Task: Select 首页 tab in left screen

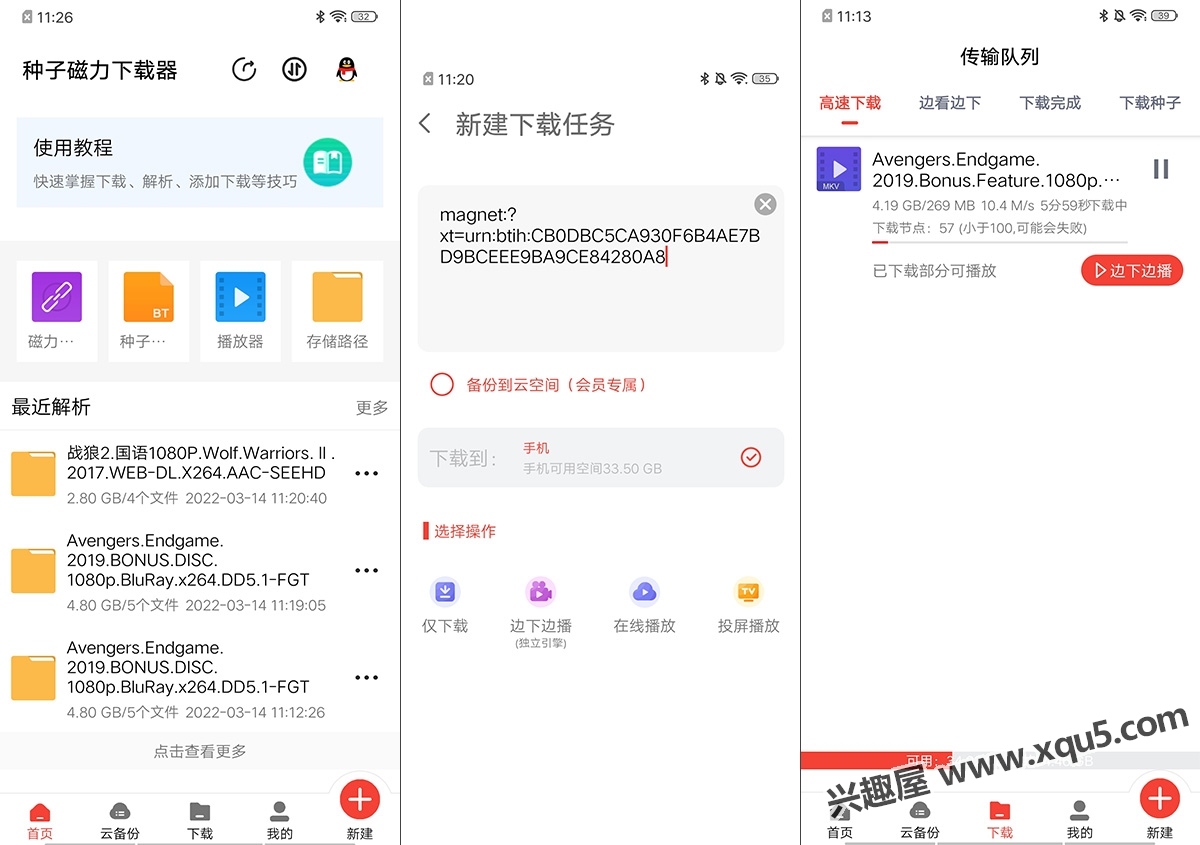Action: (x=40, y=821)
